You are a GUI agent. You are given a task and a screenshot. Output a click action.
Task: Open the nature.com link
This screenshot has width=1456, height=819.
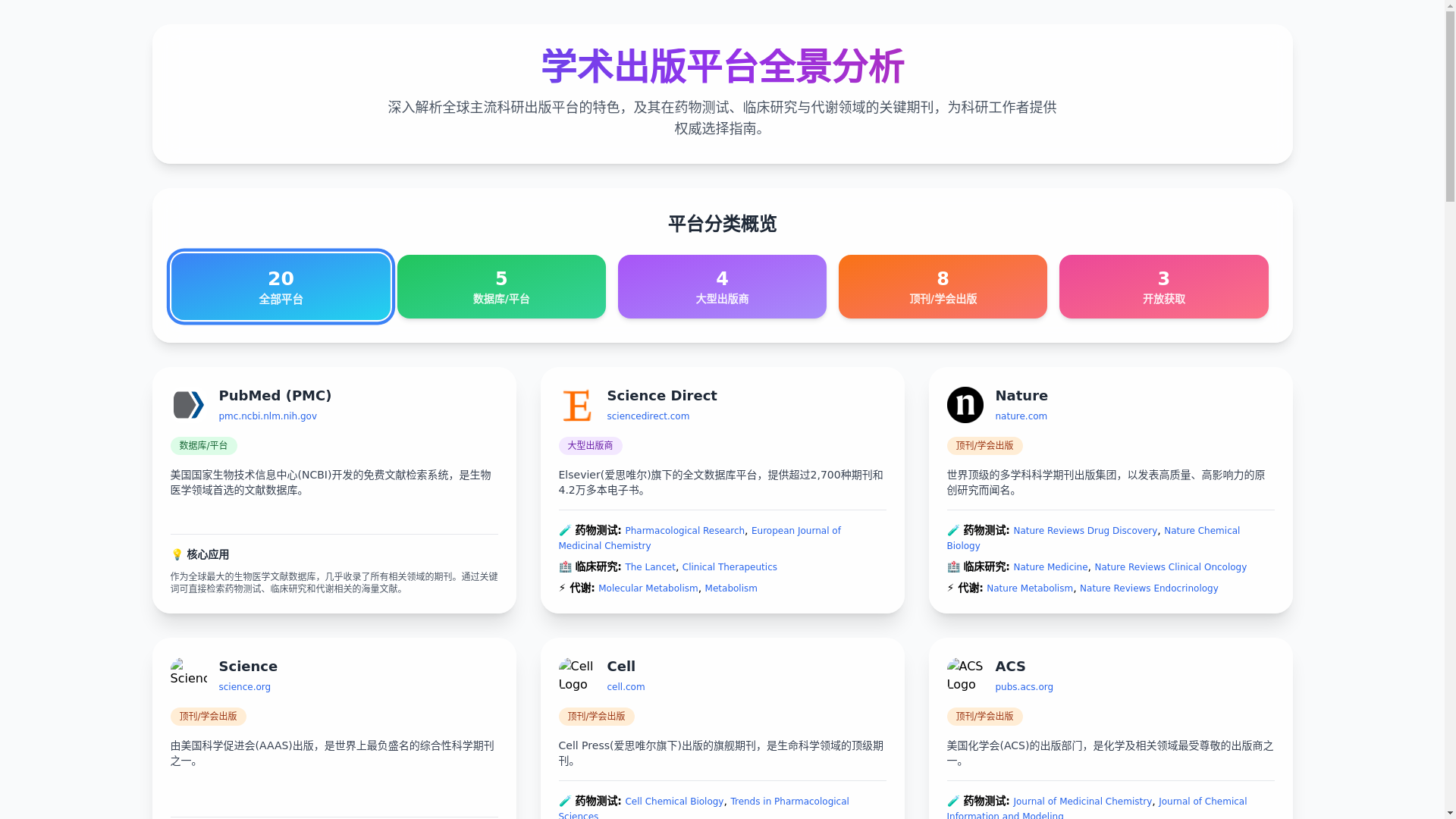pyautogui.click(x=1021, y=416)
